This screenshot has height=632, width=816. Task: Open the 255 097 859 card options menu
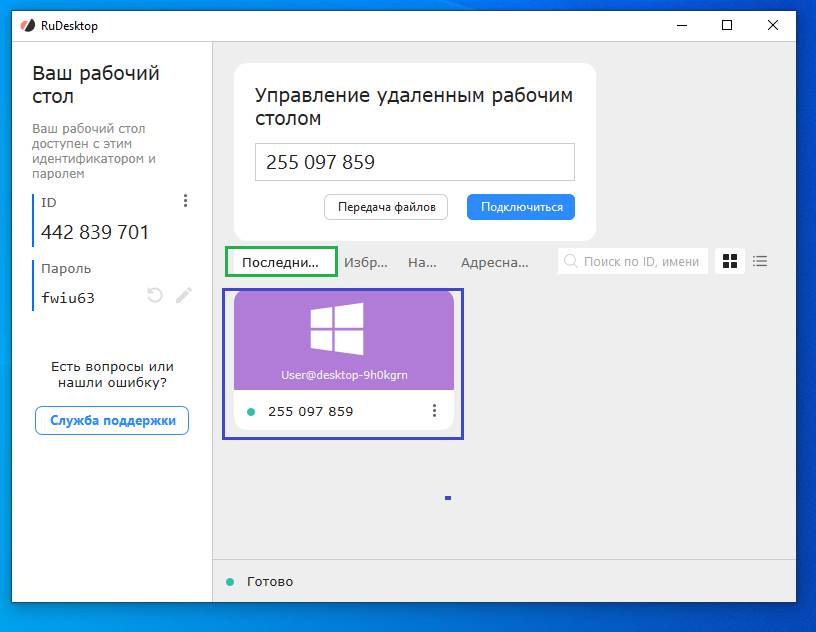(x=434, y=411)
